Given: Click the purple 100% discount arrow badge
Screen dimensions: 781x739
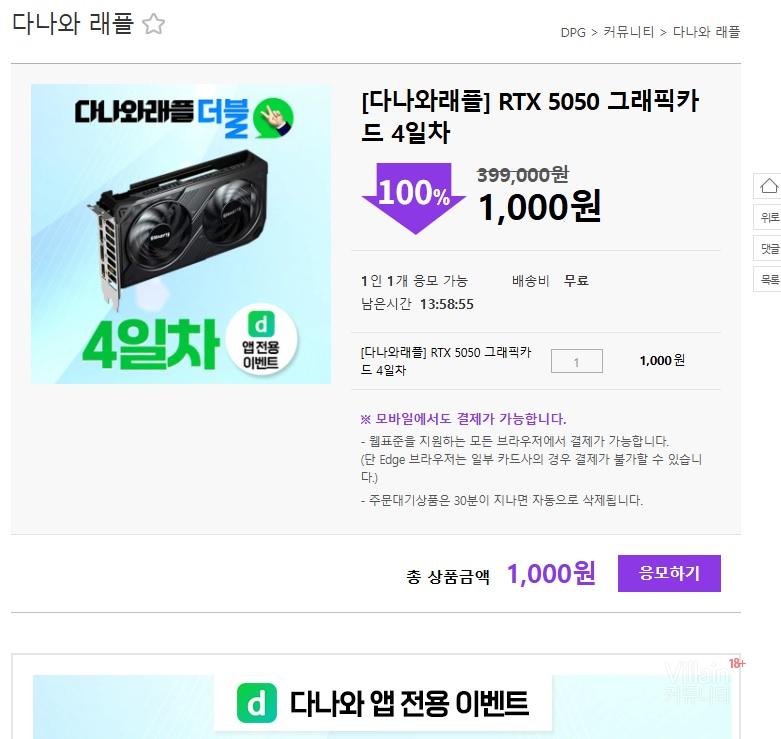Looking at the screenshot, I should coord(413,198).
